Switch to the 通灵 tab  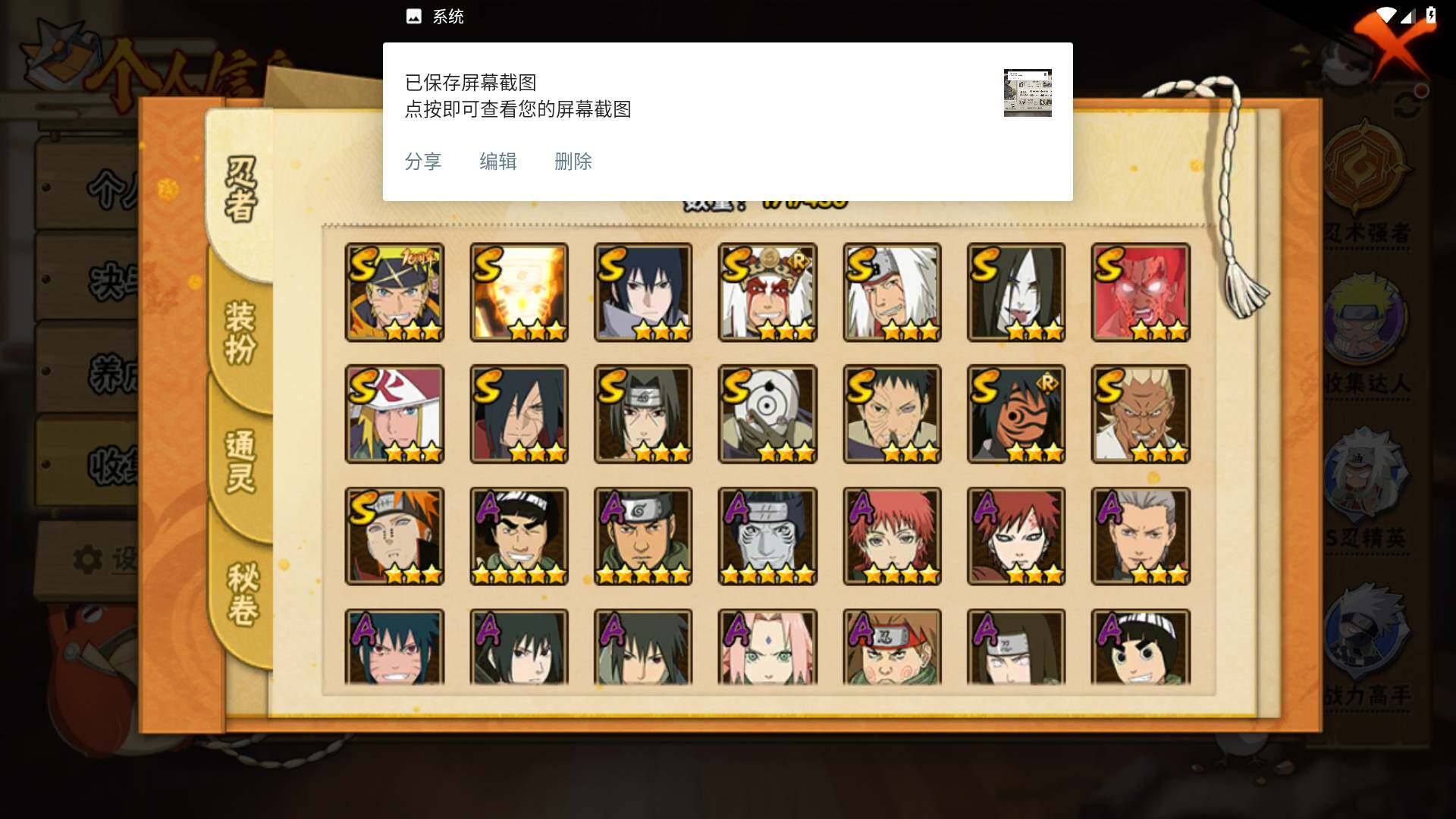click(240, 461)
